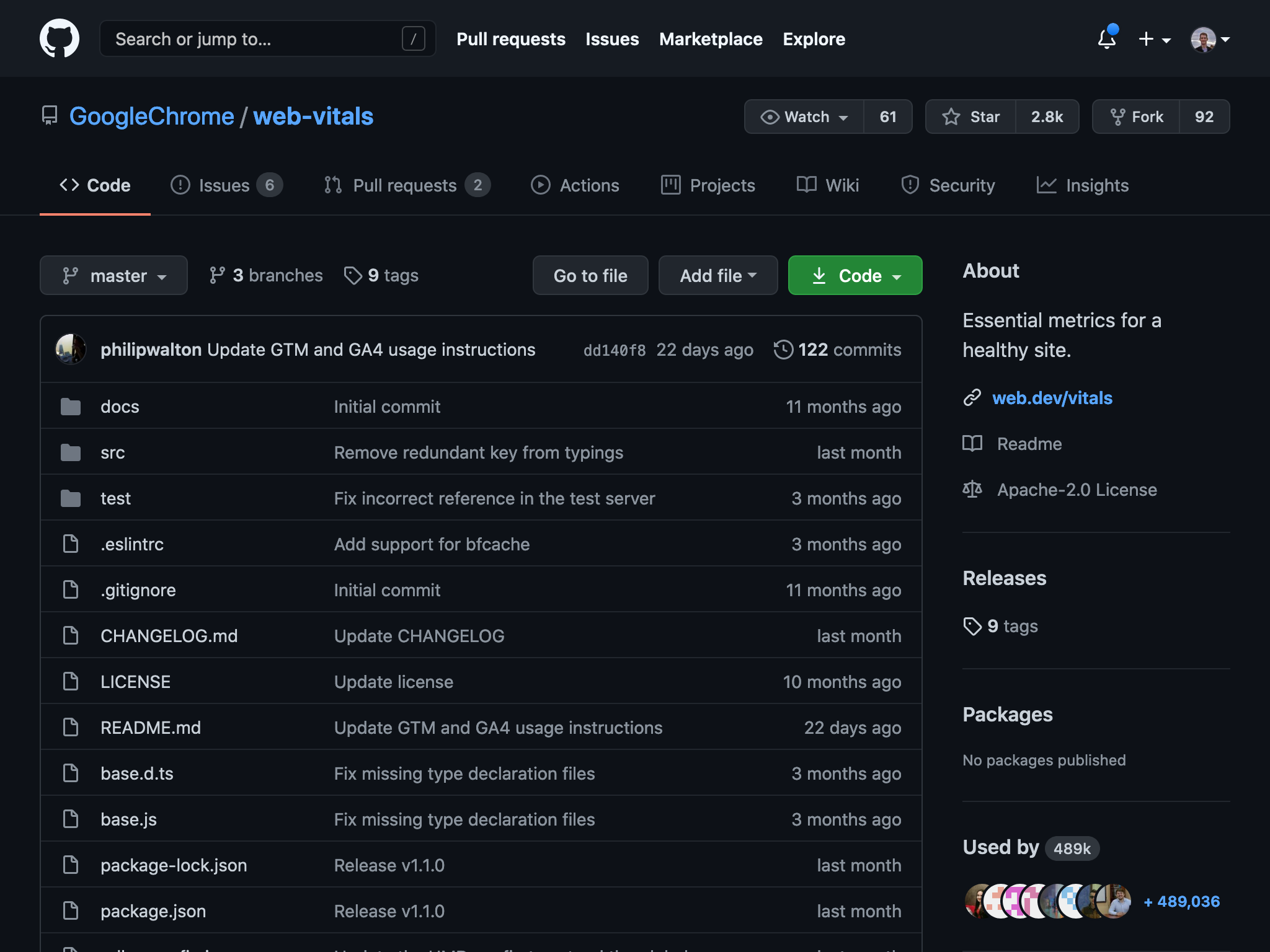Click the Apache-2.0 License link
Screen dimensions: 1270x952
1077,490
